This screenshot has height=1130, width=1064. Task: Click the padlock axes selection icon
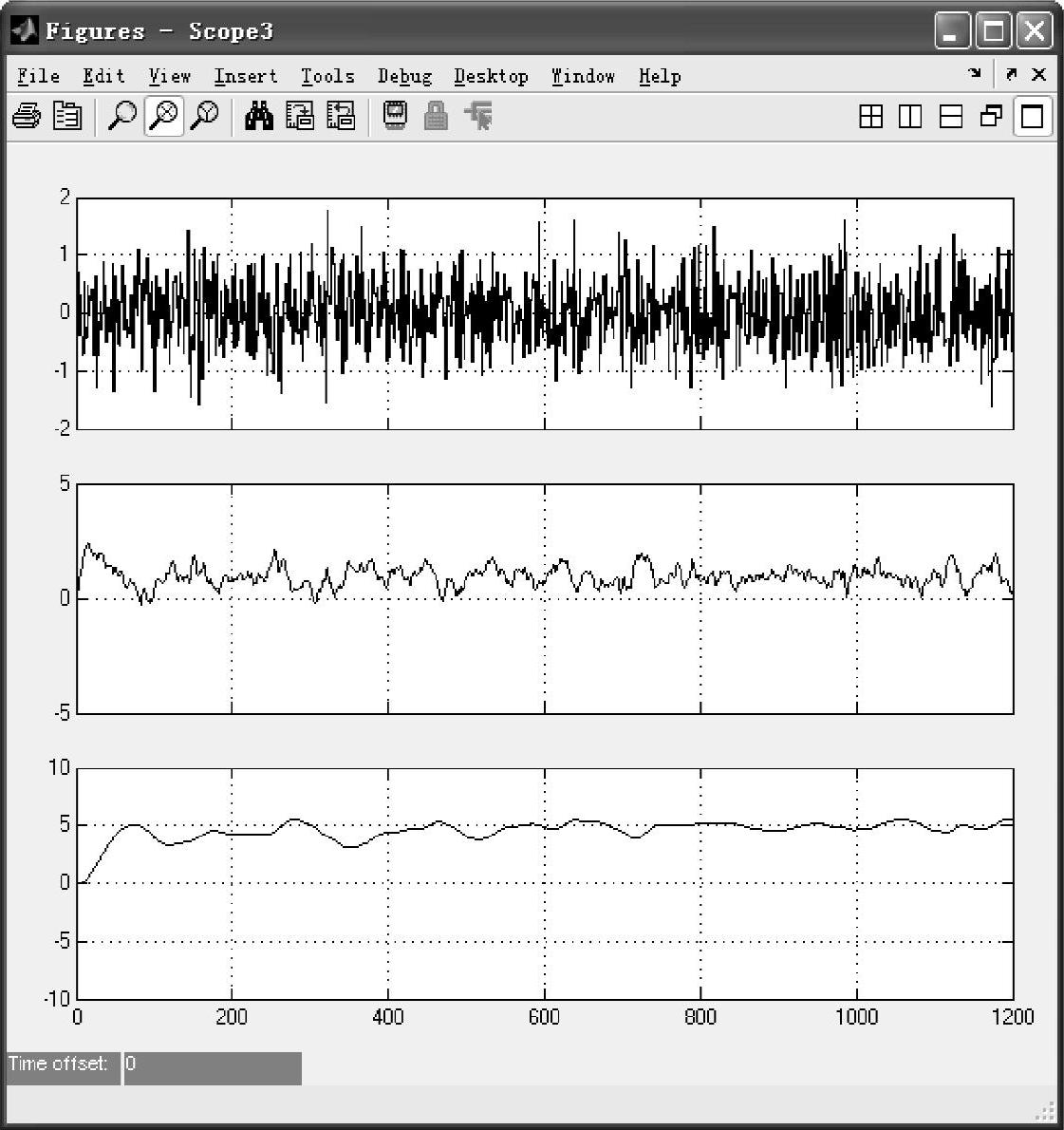[436, 117]
